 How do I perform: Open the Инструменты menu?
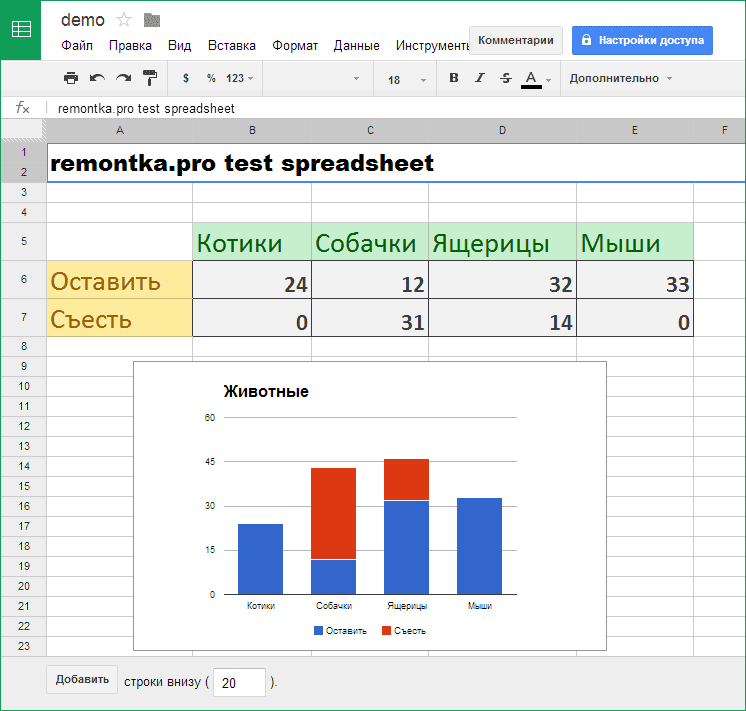point(432,46)
